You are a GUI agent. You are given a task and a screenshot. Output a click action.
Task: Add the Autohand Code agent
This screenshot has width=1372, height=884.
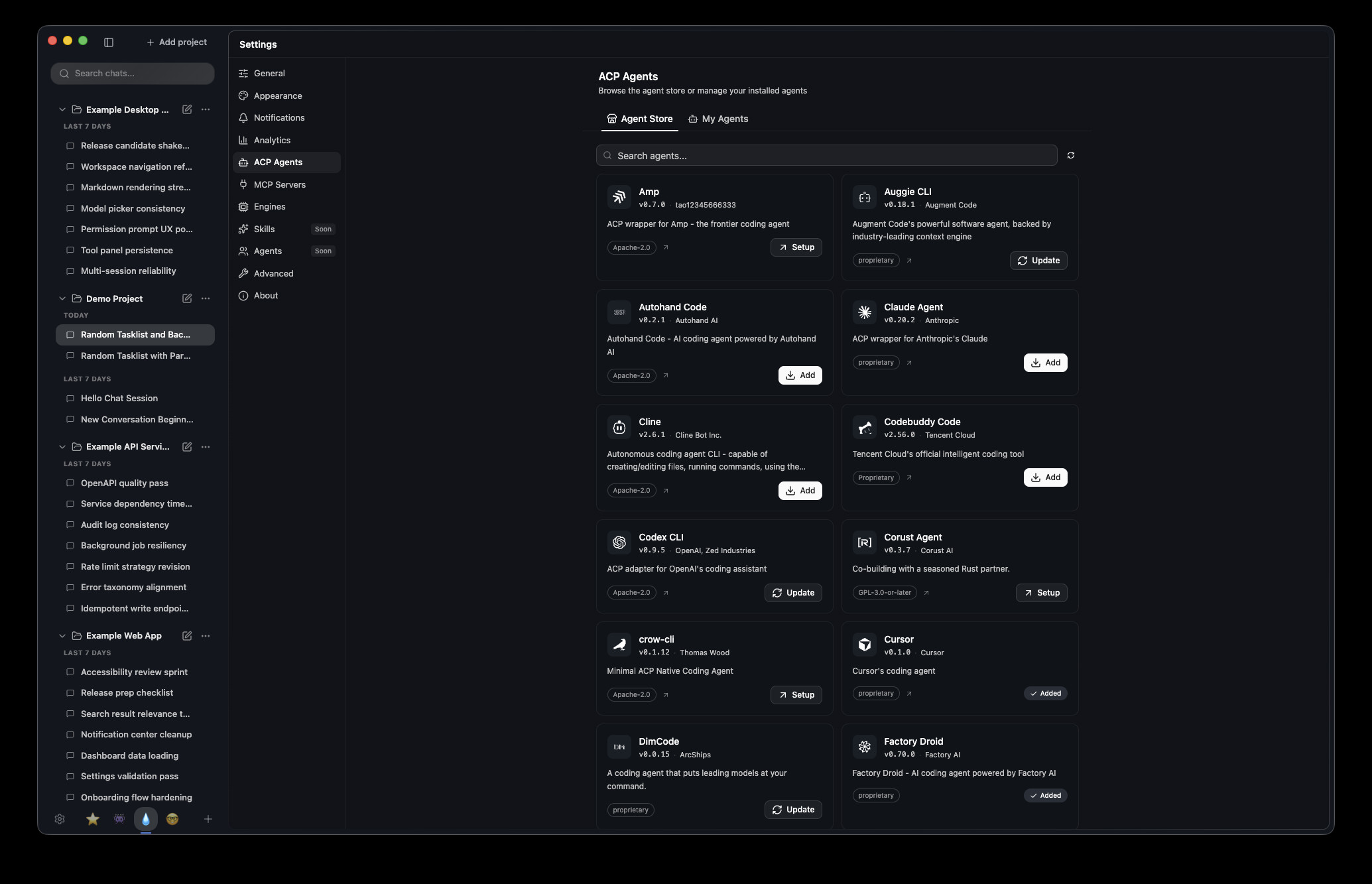[x=800, y=375]
